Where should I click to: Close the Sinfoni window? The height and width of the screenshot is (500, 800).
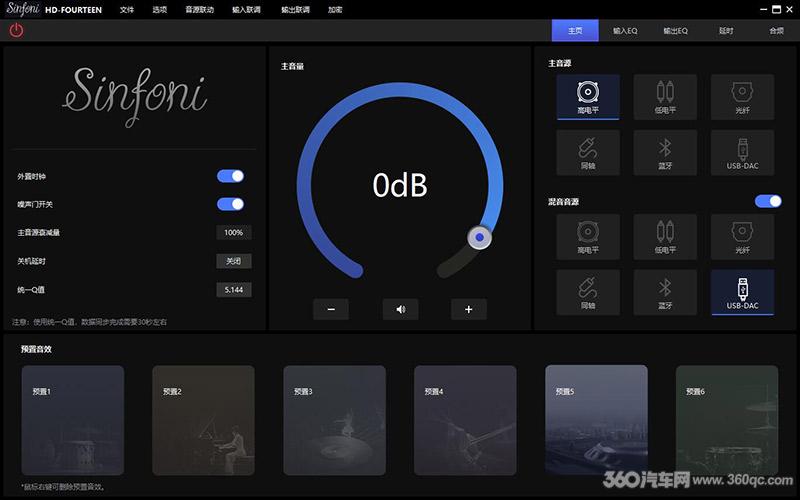tap(790, 9)
